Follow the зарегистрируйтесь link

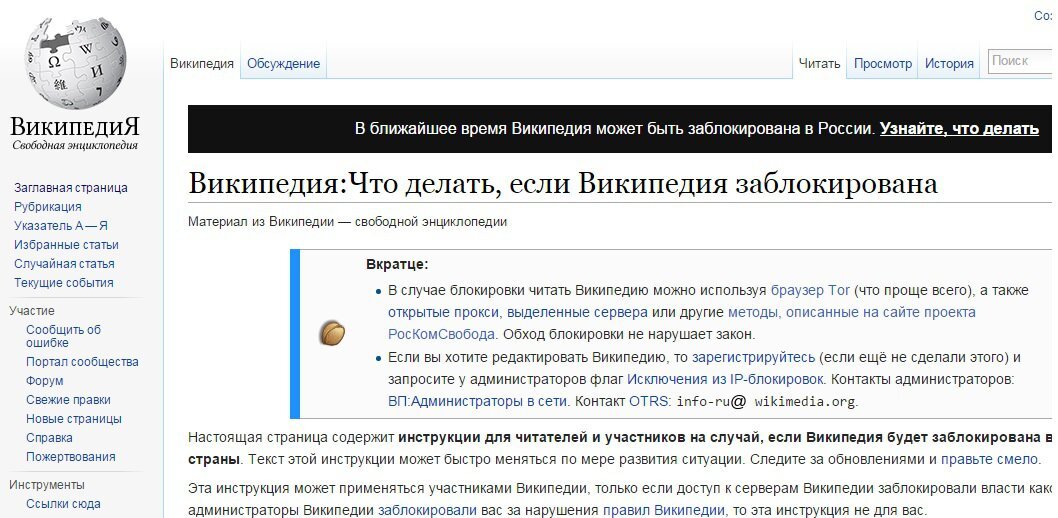[754, 356]
